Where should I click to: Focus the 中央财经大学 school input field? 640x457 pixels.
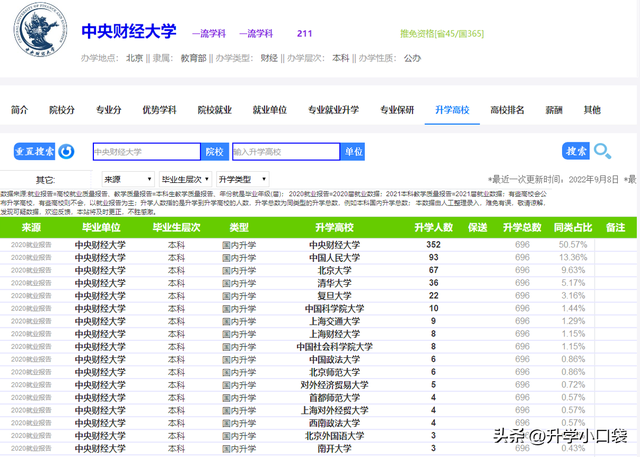click(x=147, y=152)
